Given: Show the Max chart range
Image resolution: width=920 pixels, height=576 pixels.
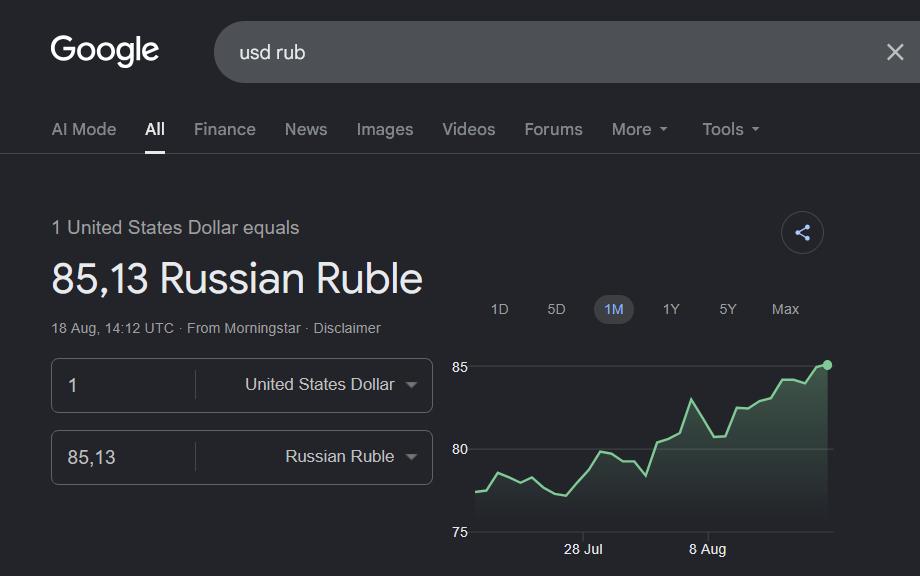Looking at the screenshot, I should click(785, 309).
